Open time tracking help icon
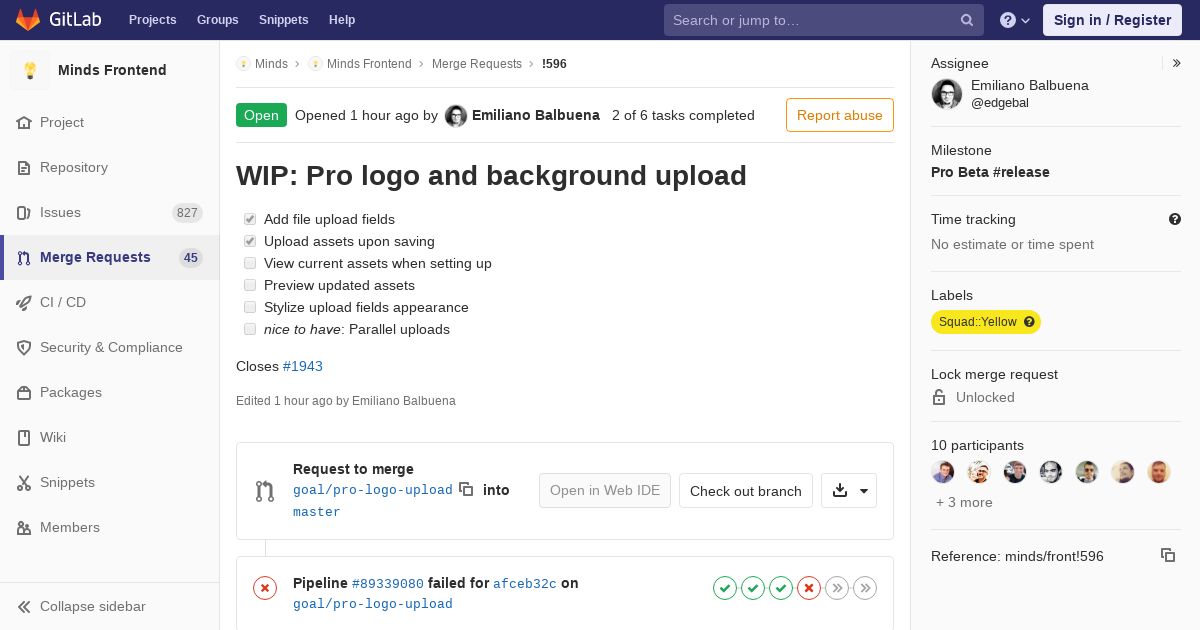 1175,219
